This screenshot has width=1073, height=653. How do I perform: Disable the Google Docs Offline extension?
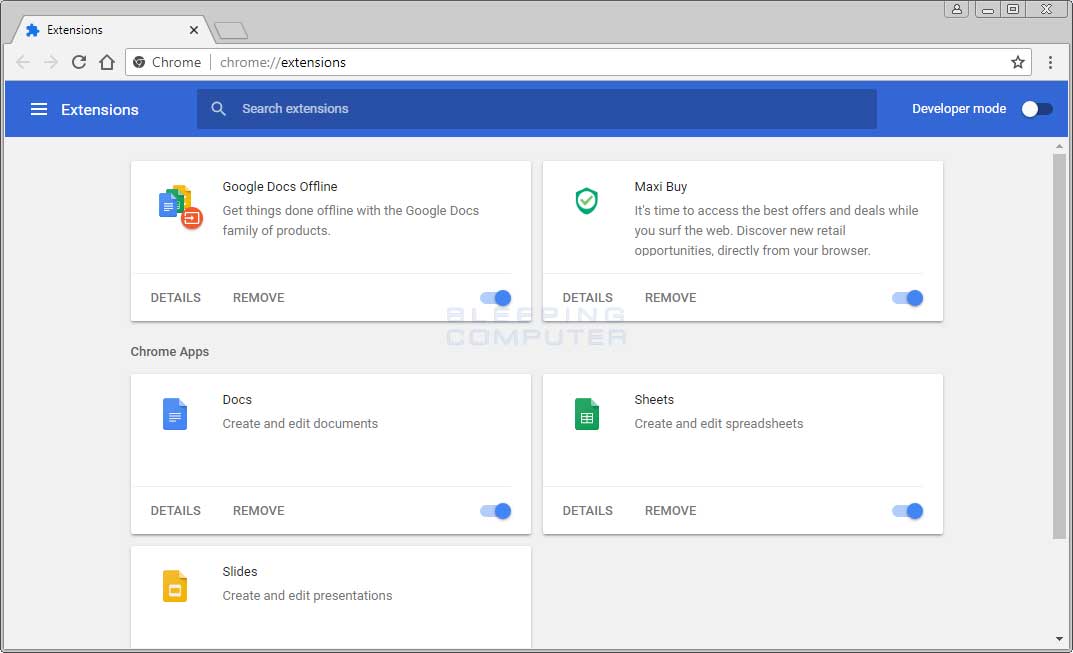pos(496,298)
